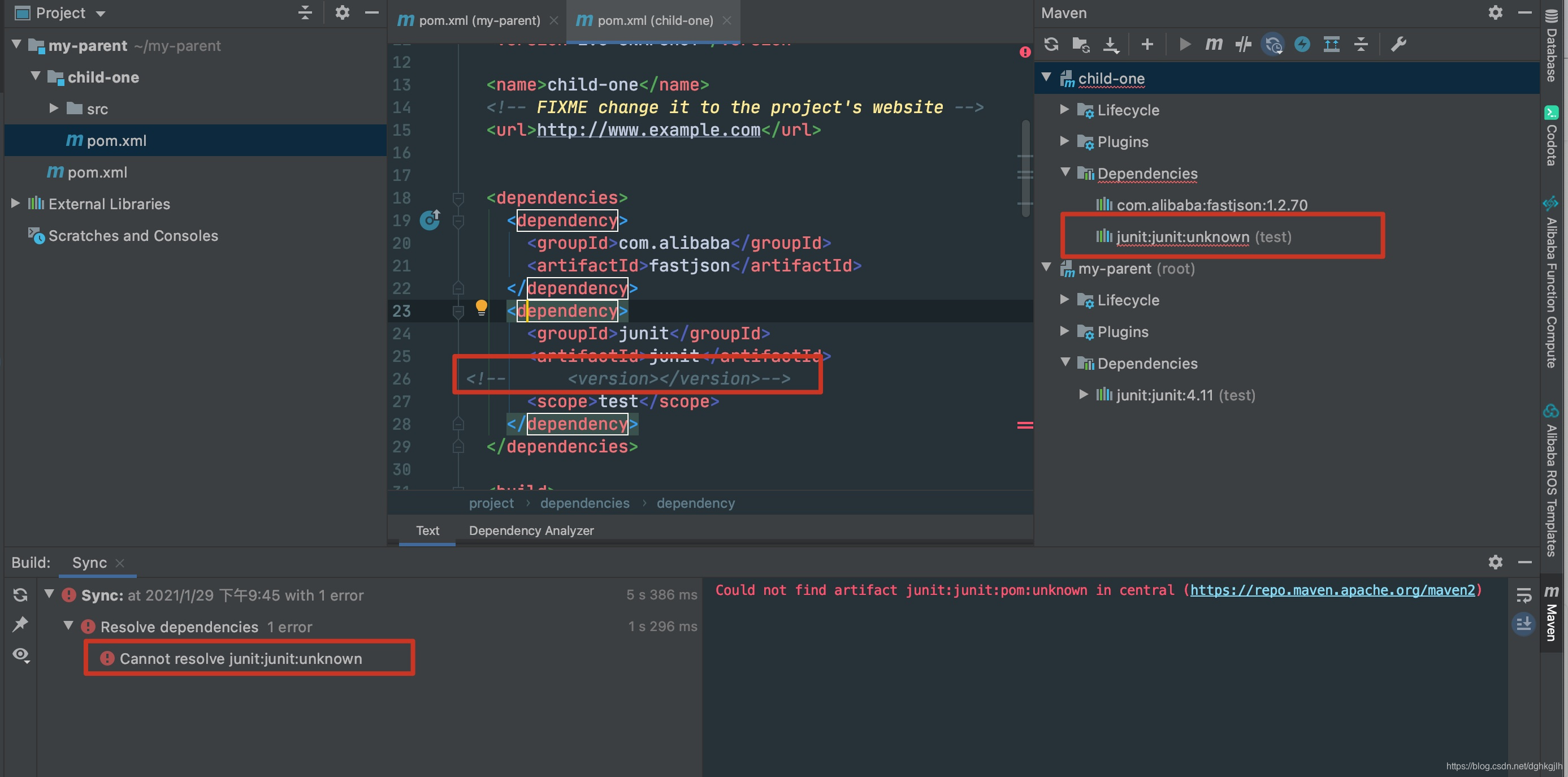
Task: Open Maven Settings wrench icon
Action: [x=1398, y=44]
